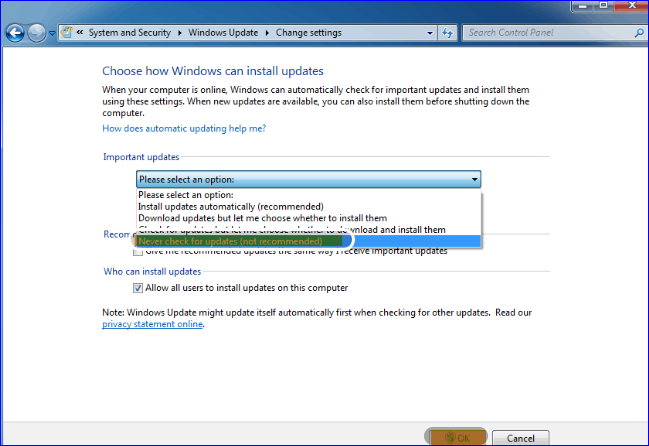Viewport: 649px width, 446px height.
Task: Select Never check for updates (not recommended)
Action: click(x=309, y=241)
